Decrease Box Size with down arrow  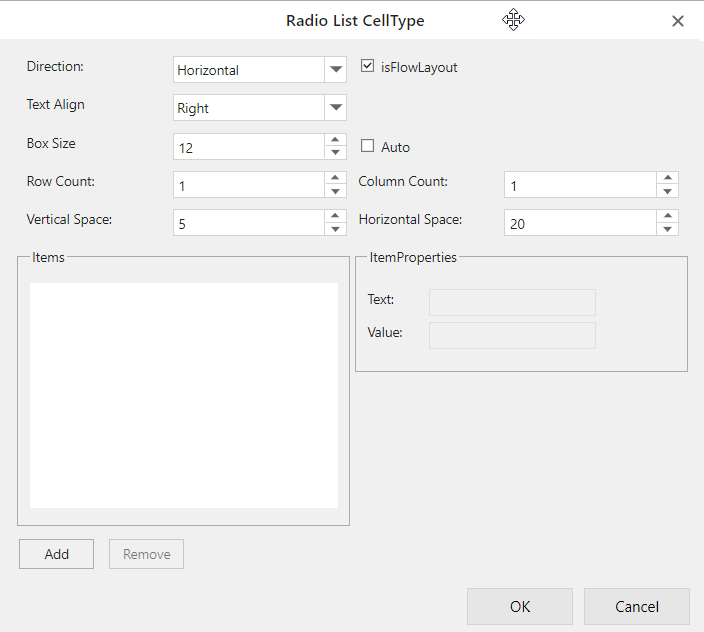tap(335, 153)
